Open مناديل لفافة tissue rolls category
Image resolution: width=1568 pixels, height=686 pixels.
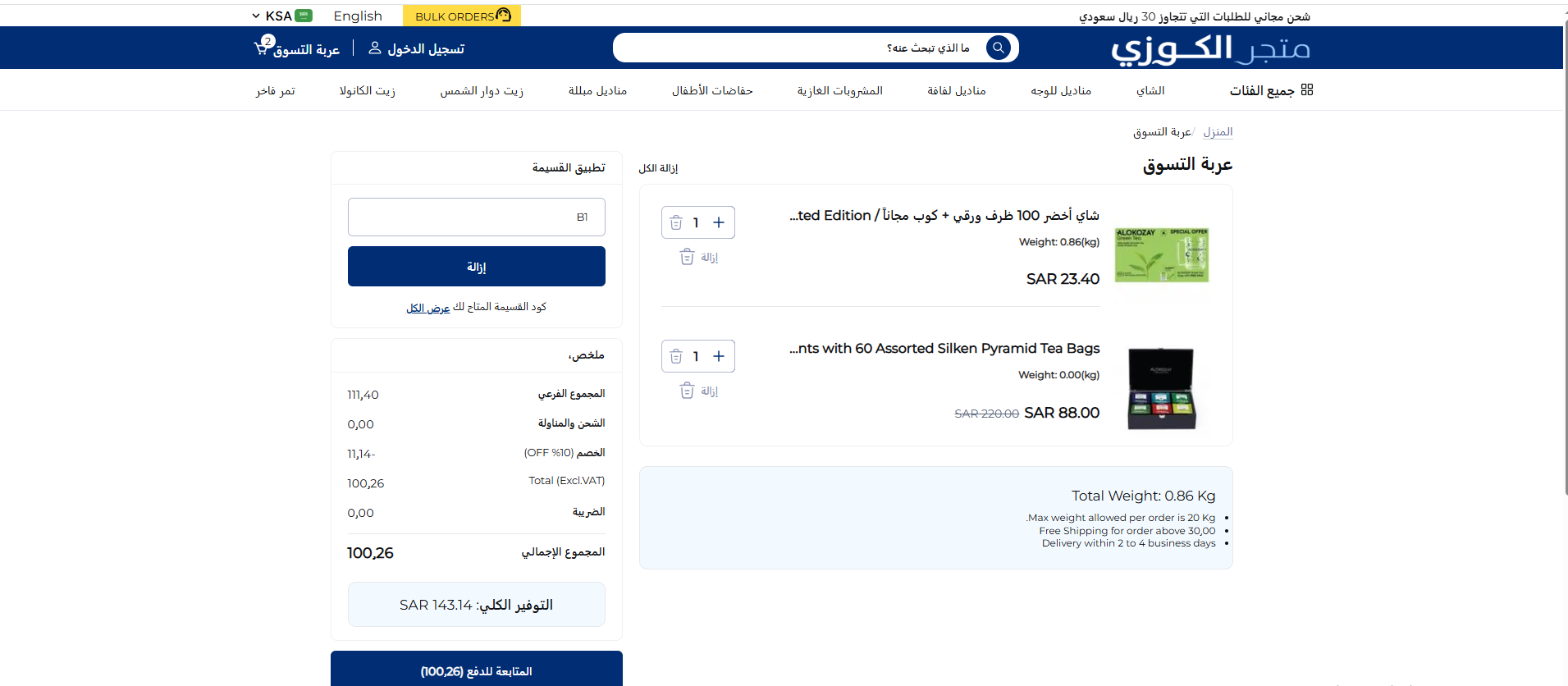(957, 90)
